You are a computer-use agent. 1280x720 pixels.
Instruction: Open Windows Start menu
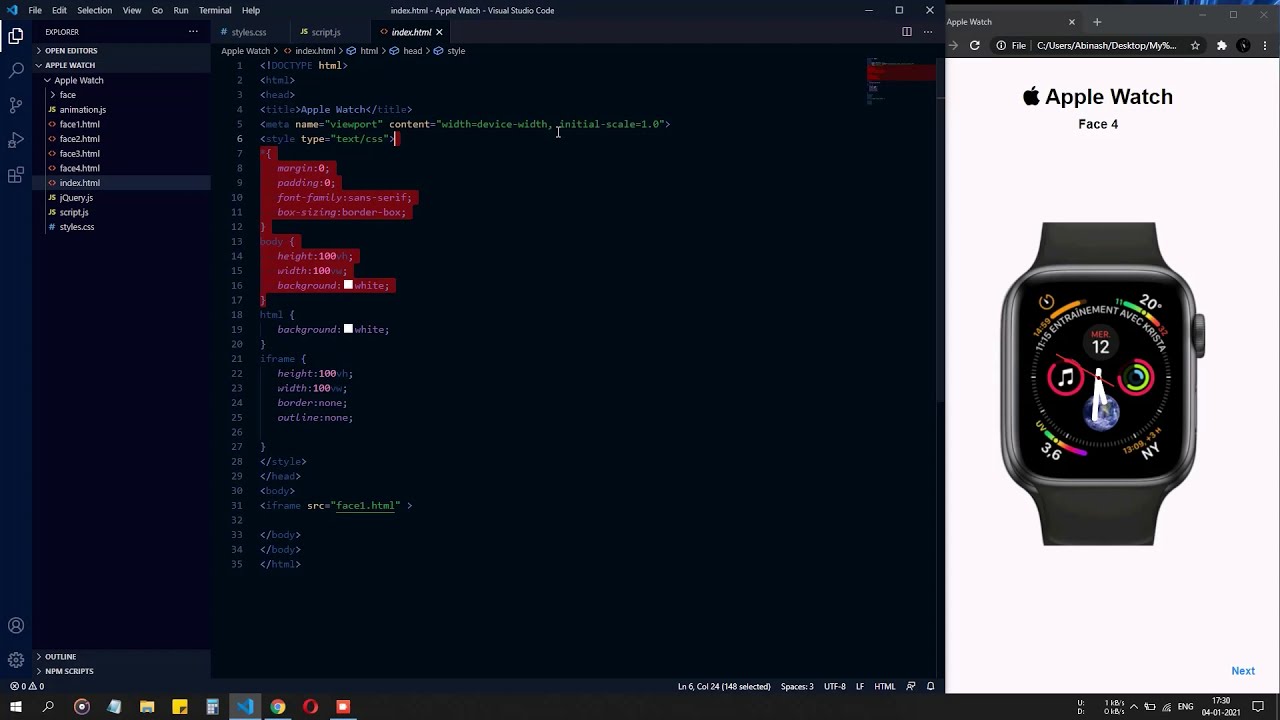pos(16,707)
